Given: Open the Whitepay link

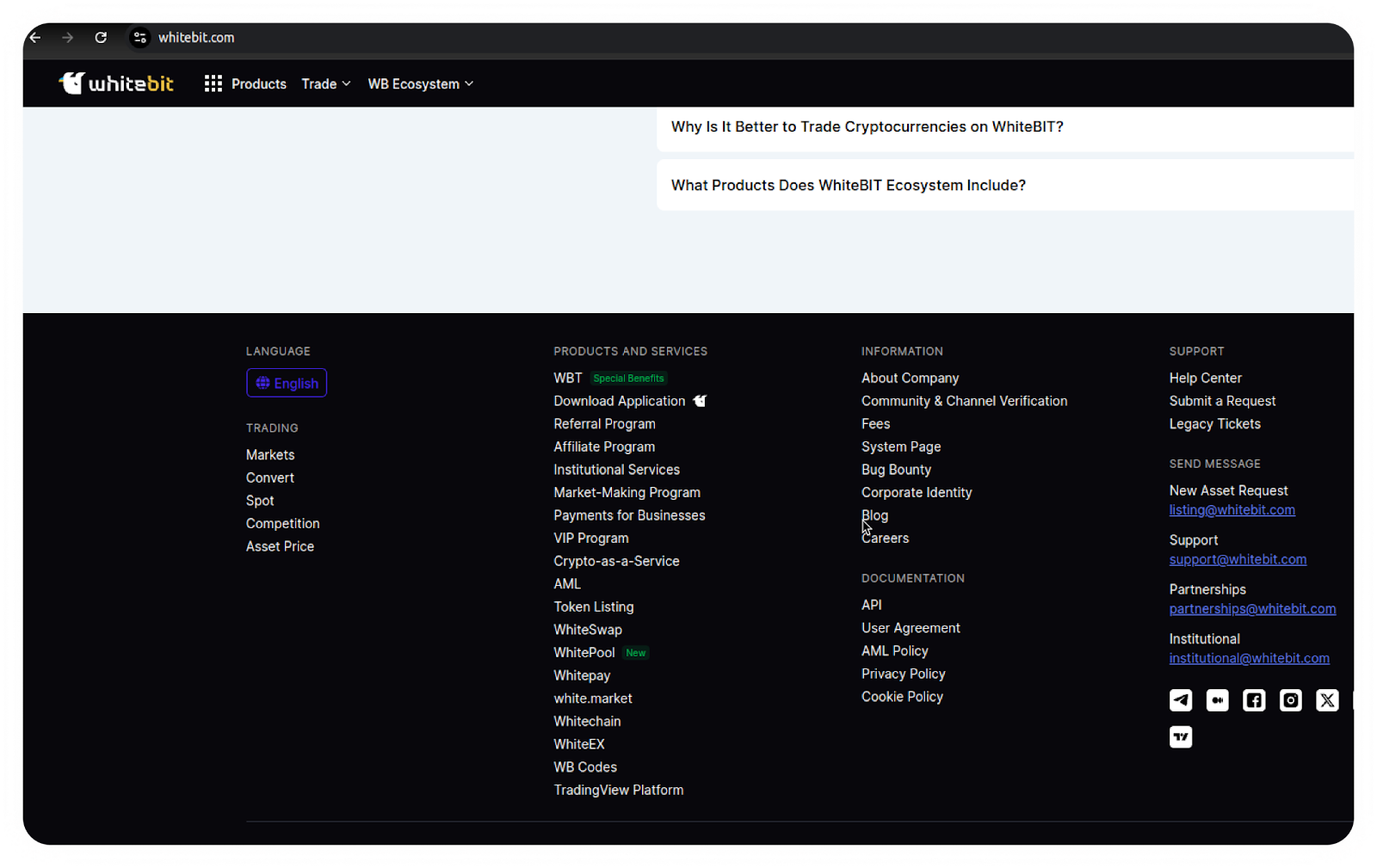Looking at the screenshot, I should (582, 675).
